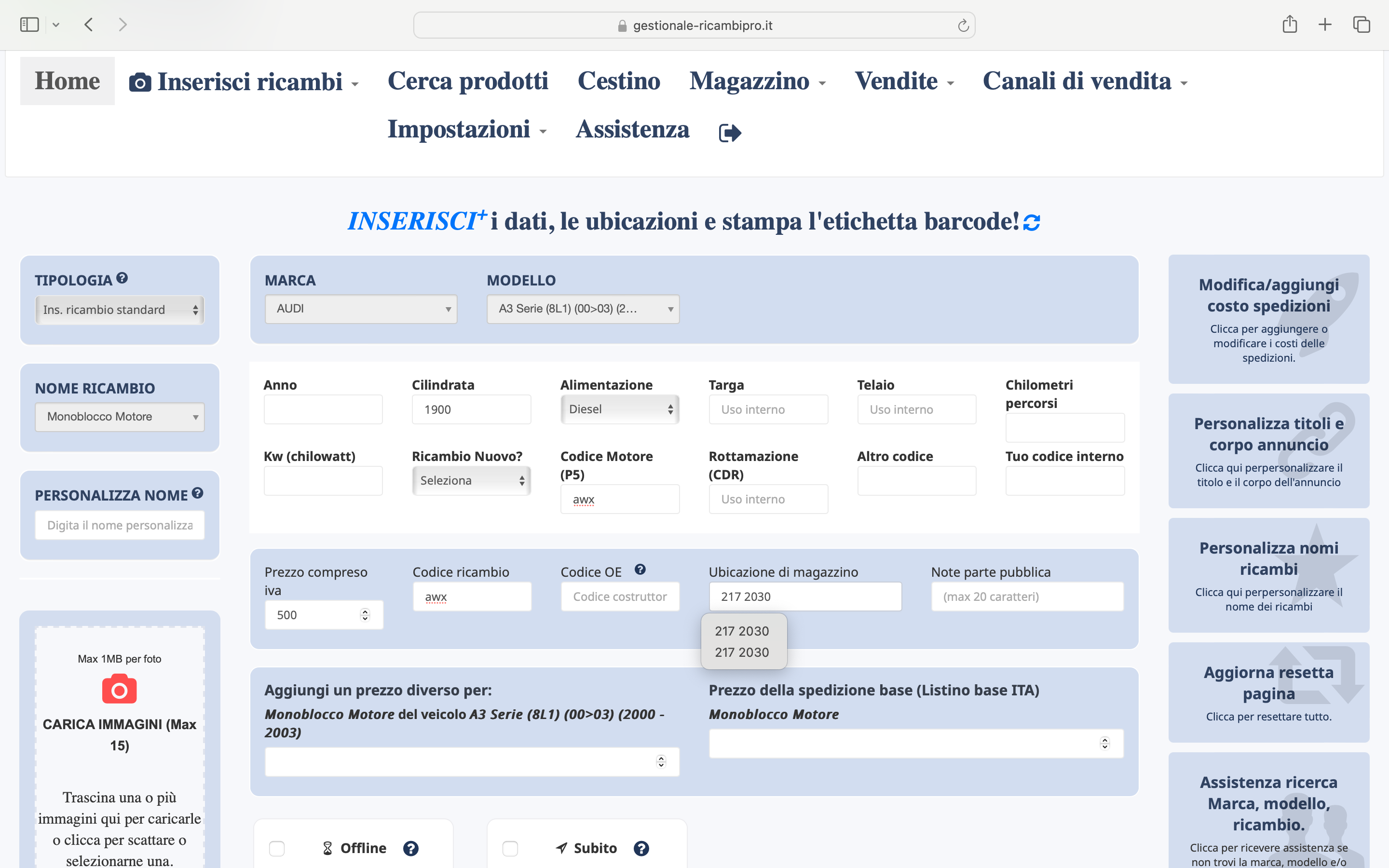Open the Alimentazione Diesel dropdown

coord(620,409)
